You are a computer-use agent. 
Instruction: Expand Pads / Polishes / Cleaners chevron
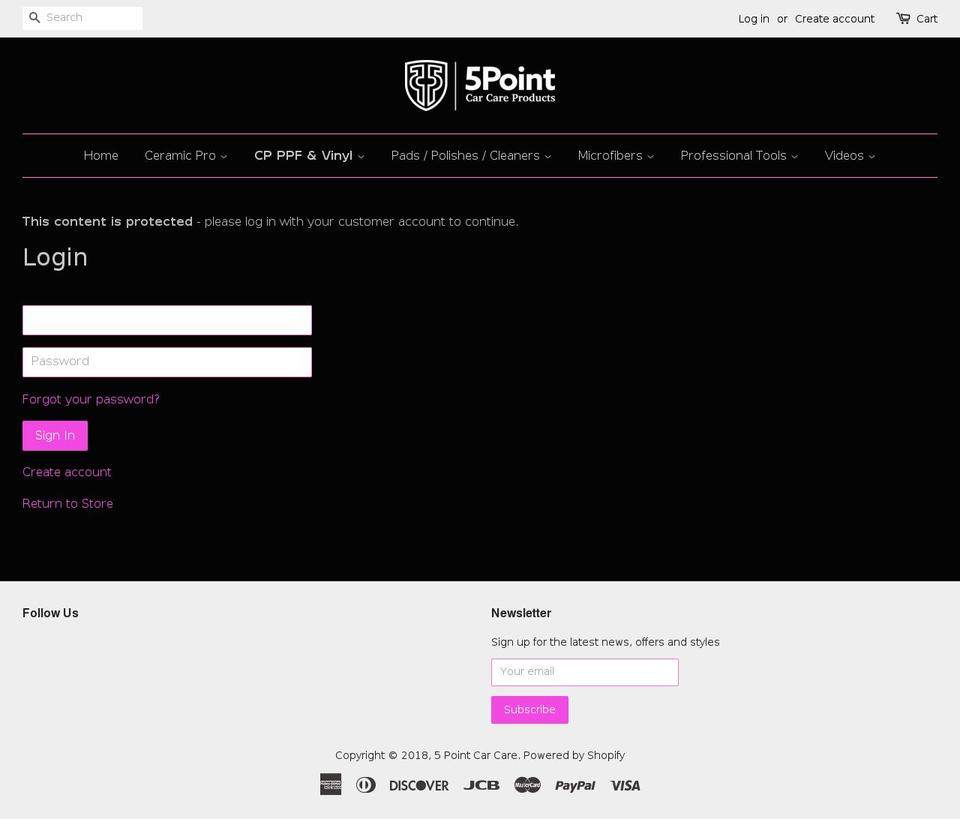548,157
